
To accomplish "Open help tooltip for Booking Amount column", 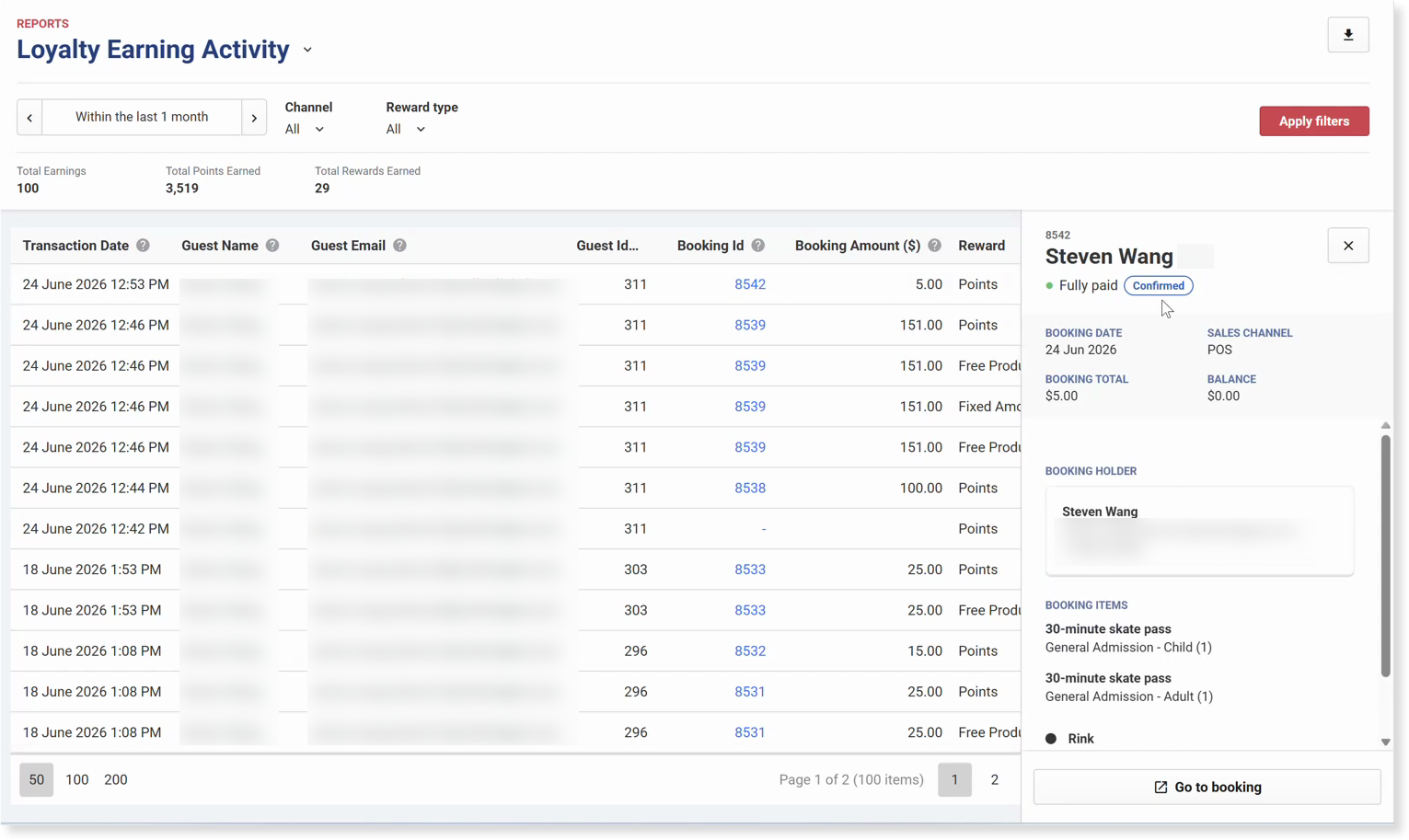I will pos(934,246).
